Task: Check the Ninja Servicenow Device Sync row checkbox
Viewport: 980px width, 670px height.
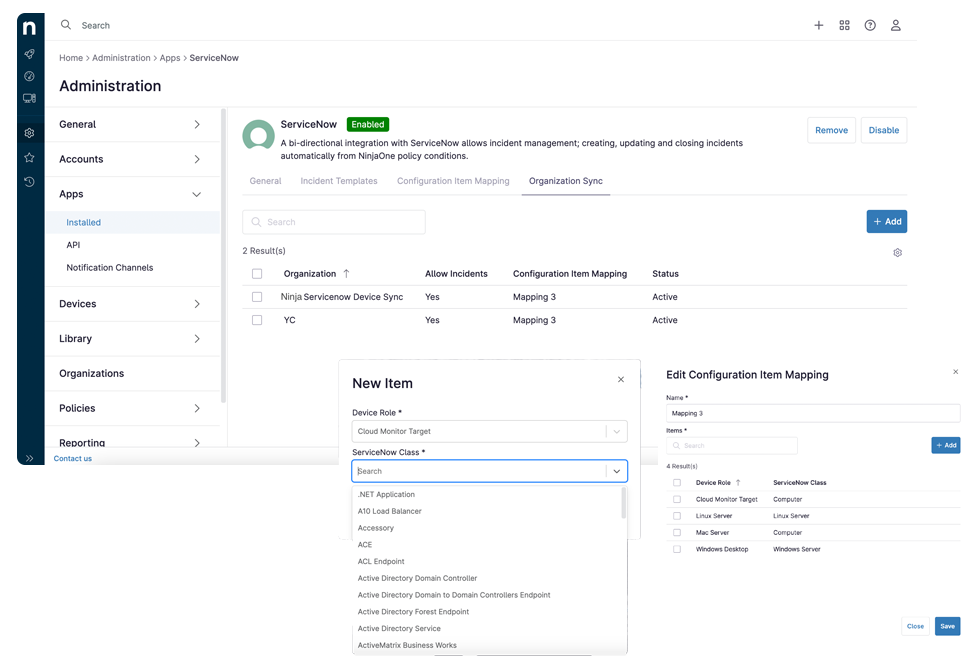Action: pyautogui.click(x=257, y=297)
